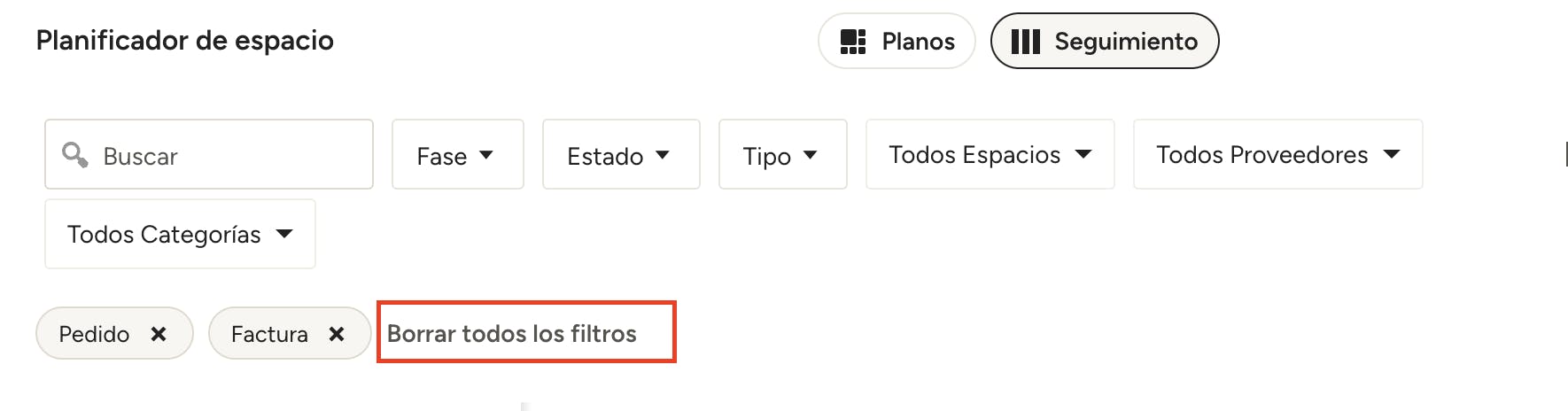Remove the Pedido filter chip via X
This screenshot has width=1568, height=411.
[x=159, y=334]
